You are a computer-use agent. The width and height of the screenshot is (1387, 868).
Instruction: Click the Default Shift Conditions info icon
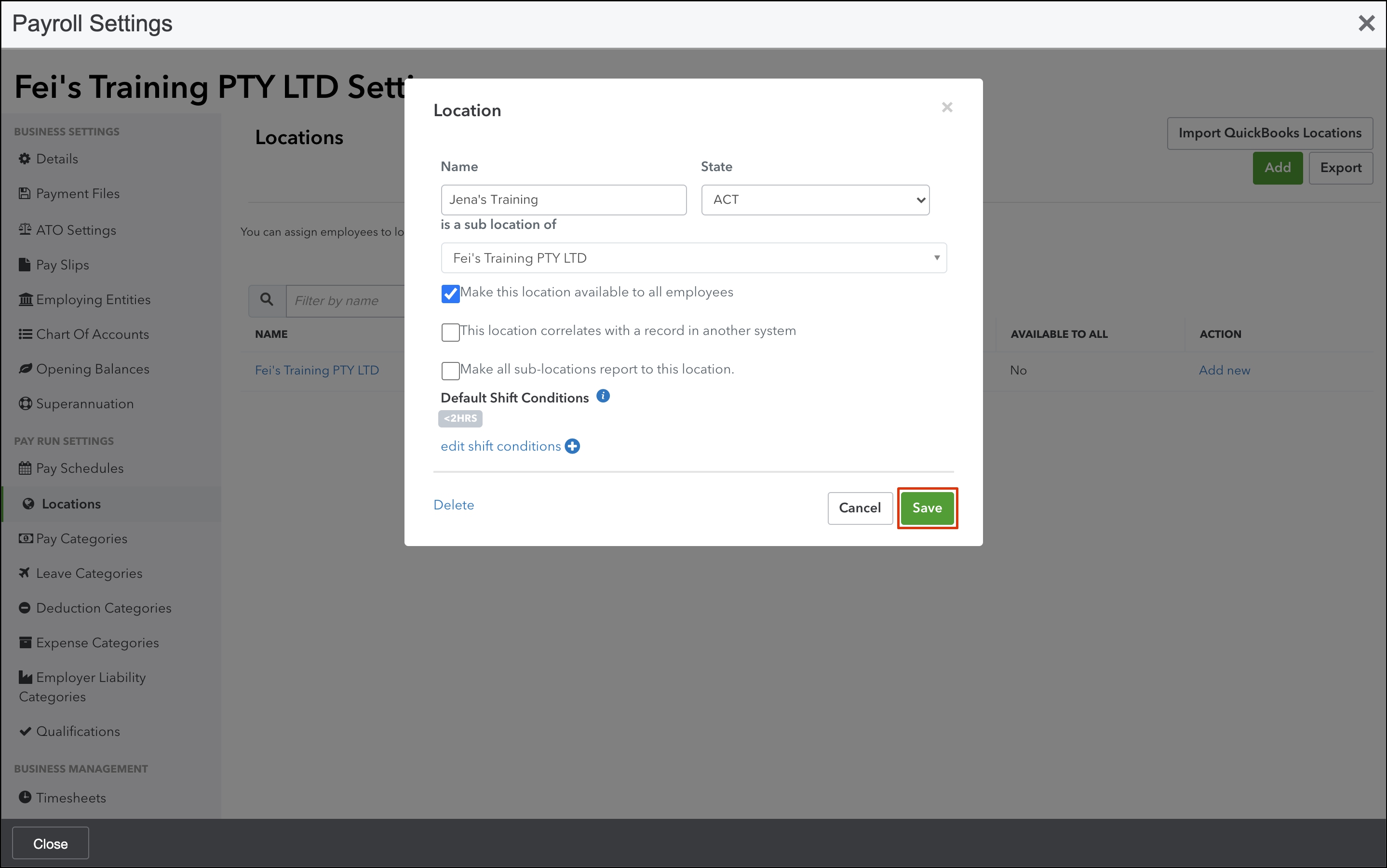pyautogui.click(x=602, y=396)
